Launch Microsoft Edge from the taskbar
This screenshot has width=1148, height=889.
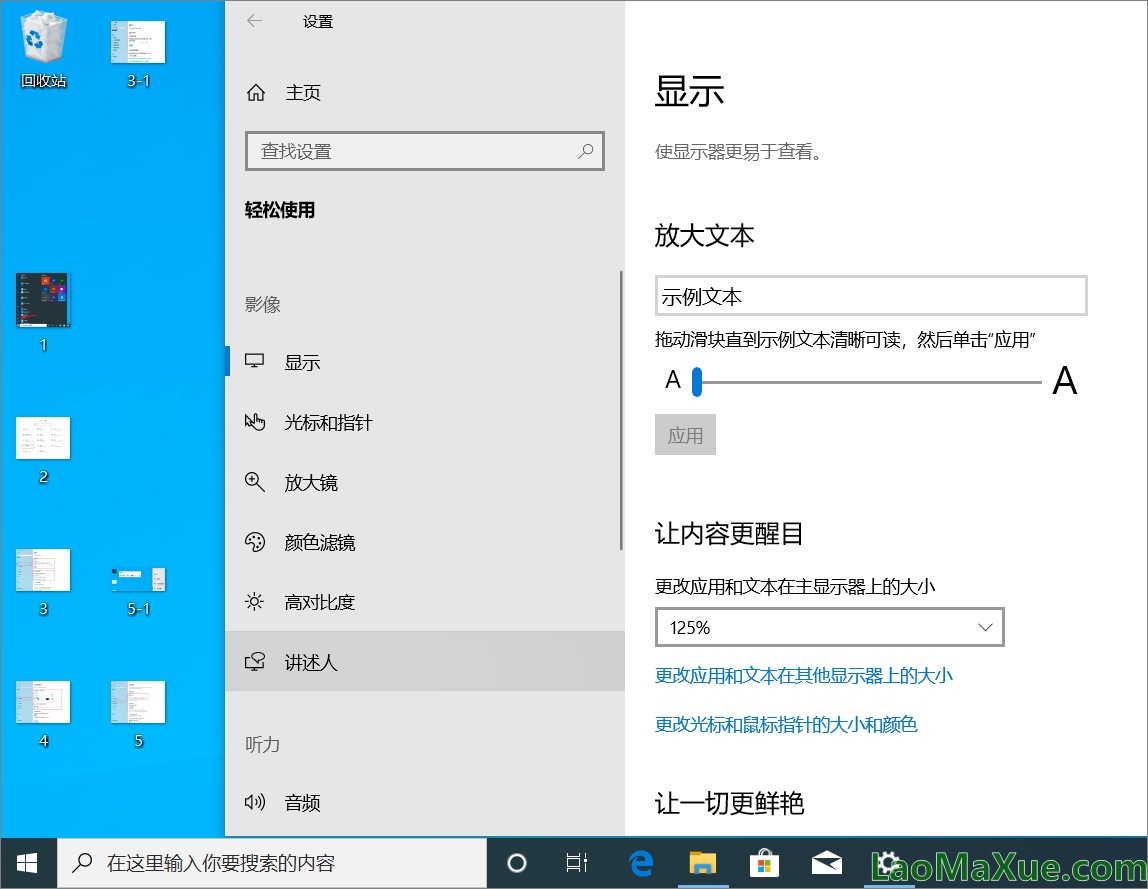point(640,862)
